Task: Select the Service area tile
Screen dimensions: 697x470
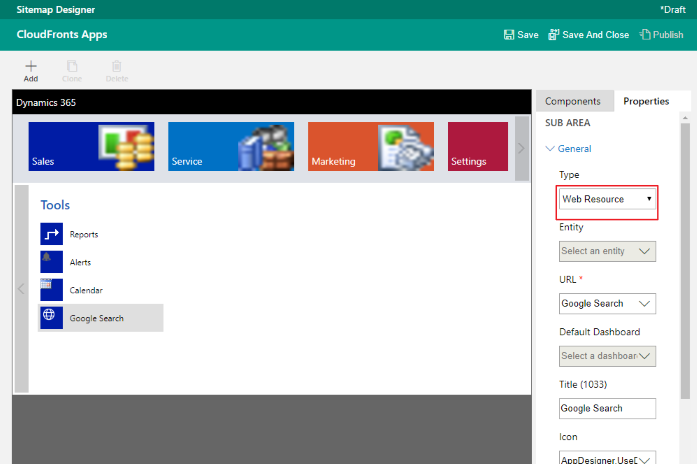Action: (x=231, y=146)
